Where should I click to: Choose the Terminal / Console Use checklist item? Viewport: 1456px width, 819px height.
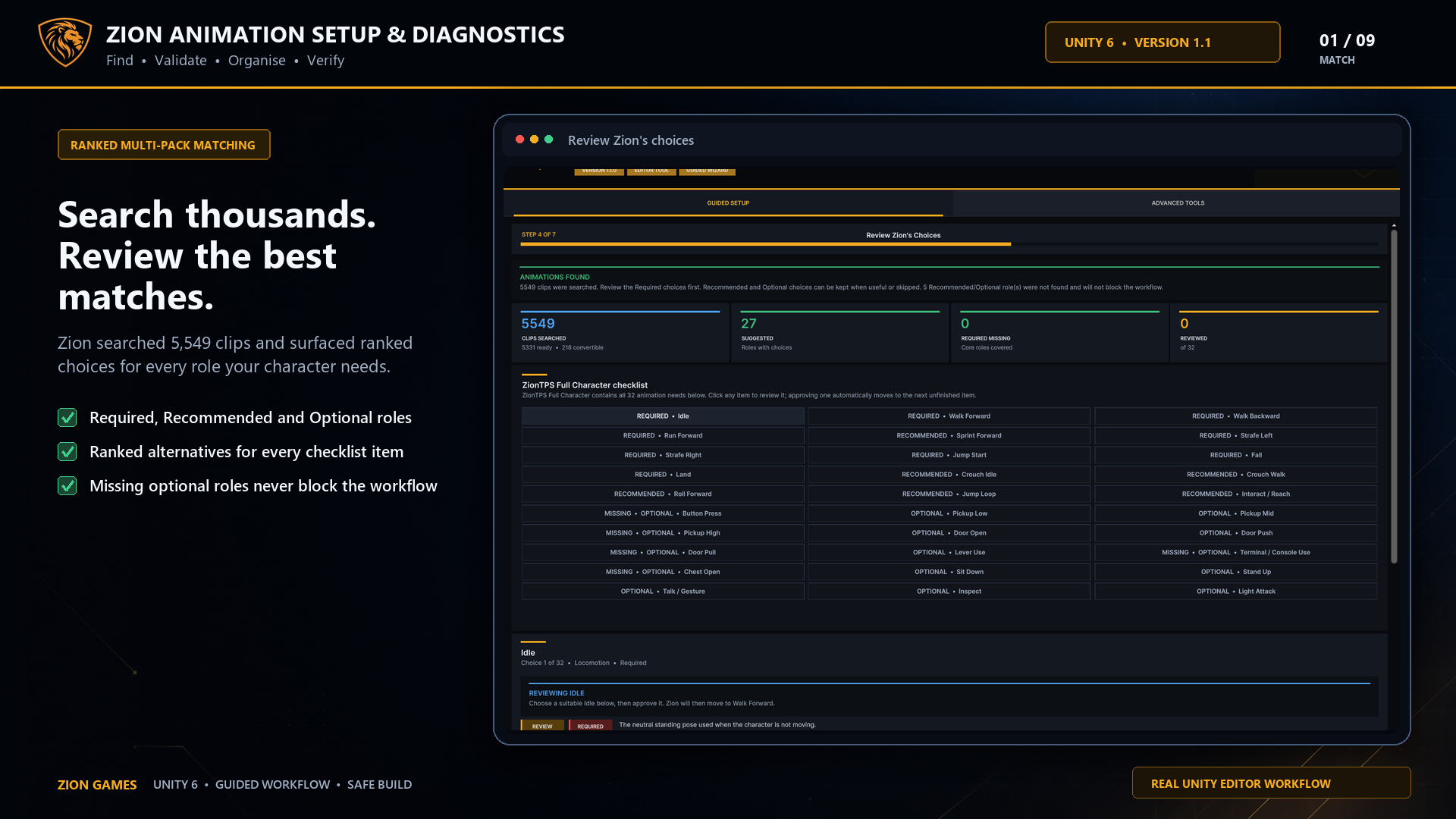1236,553
